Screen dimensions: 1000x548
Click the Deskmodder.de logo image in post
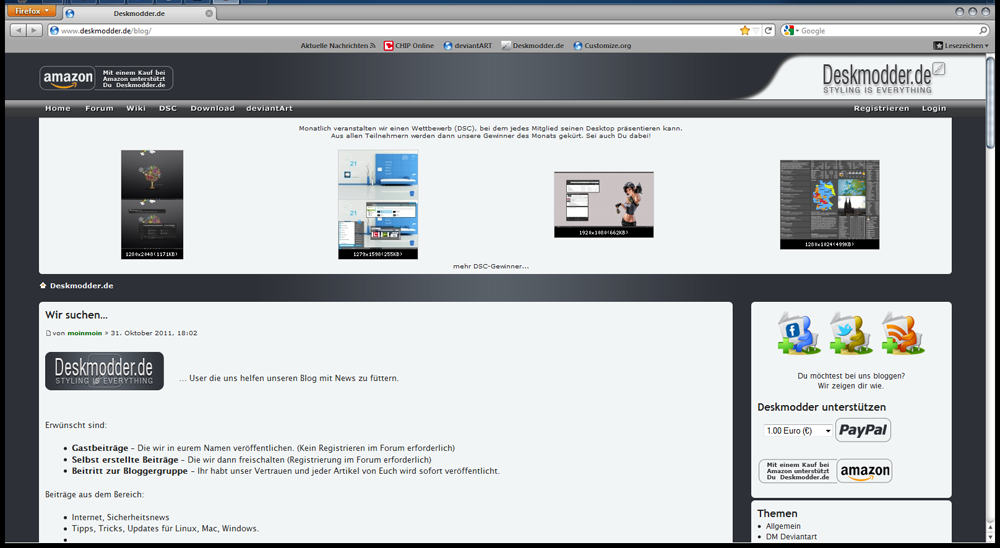tap(104, 371)
